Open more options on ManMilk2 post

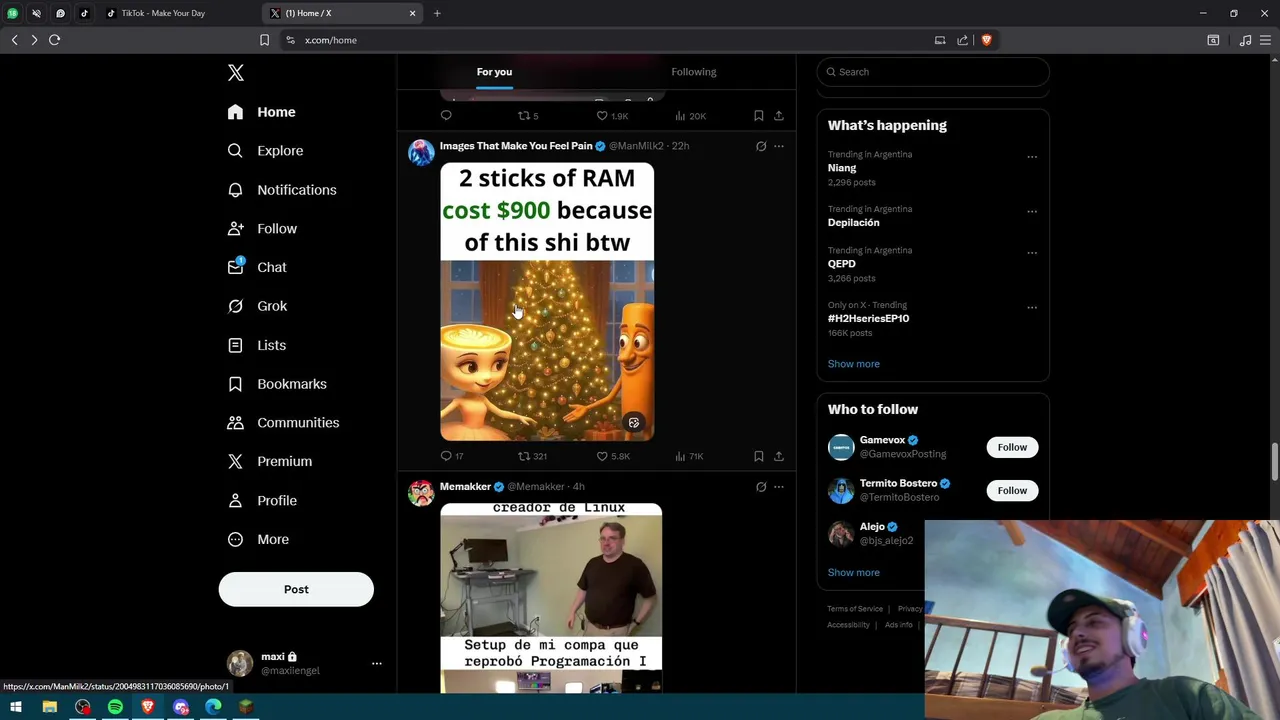(x=779, y=146)
